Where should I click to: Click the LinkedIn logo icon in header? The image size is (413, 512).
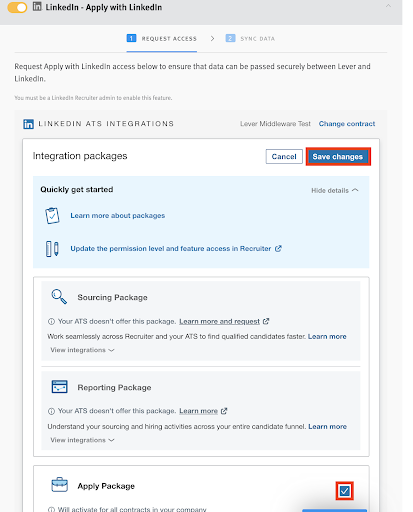pos(37,6)
